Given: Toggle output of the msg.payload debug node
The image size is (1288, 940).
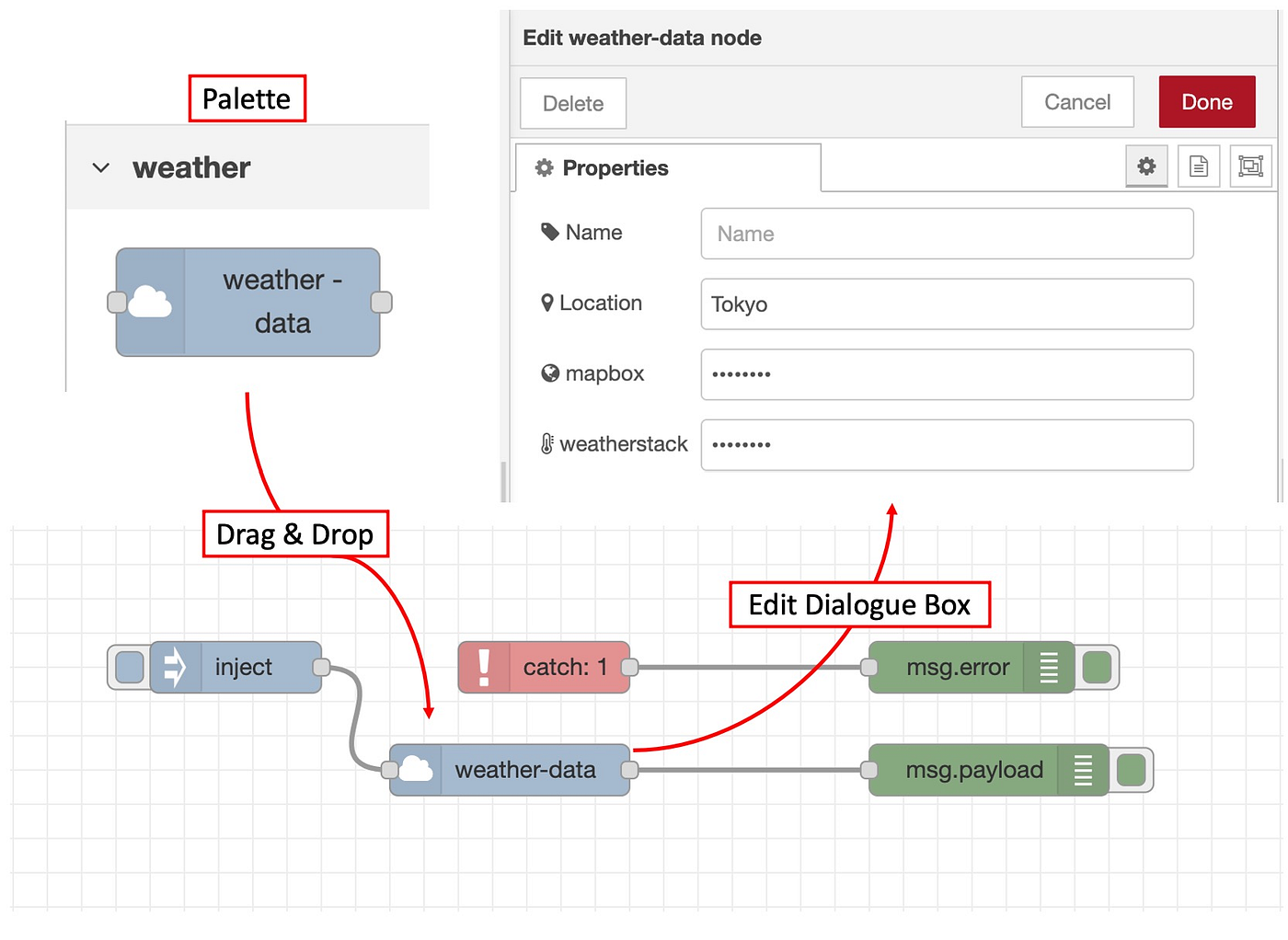Looking at the screenshot, I should [1131, 770].
